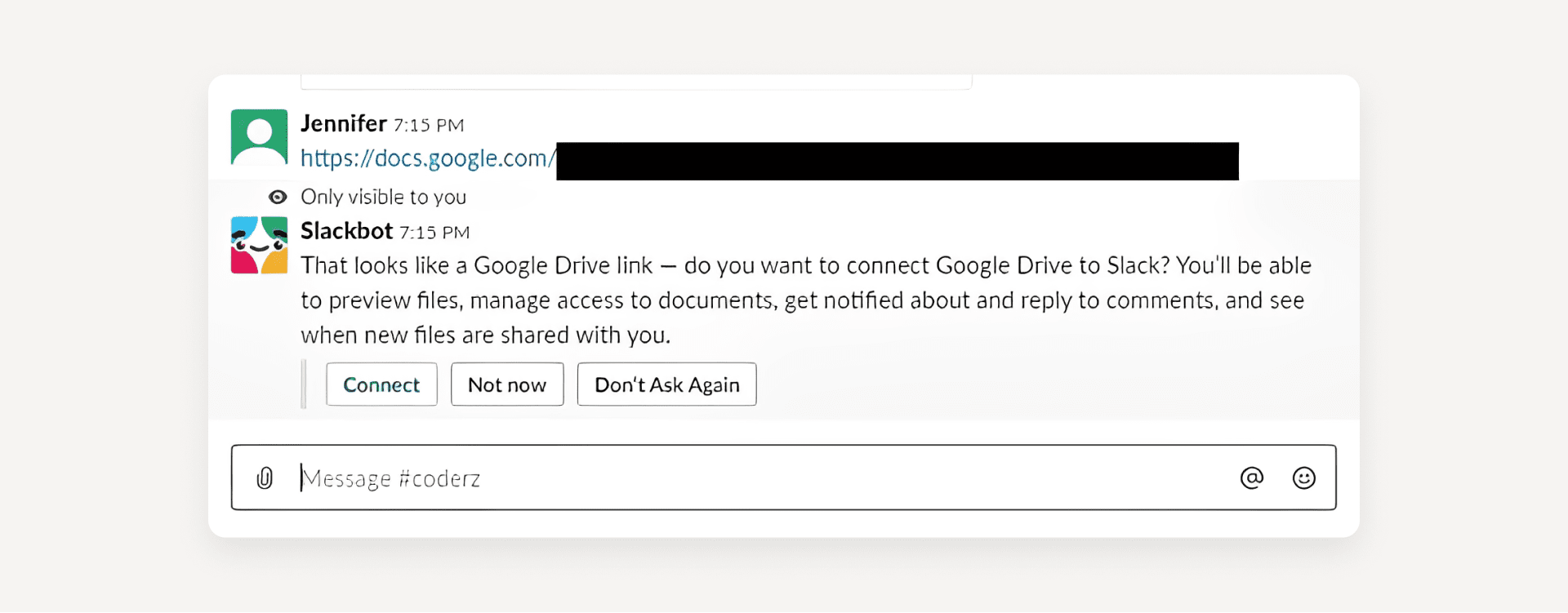Viewport: 1568px width, 613px height.
Task: Open the @ mention picker
Action: coord(1251,478)
